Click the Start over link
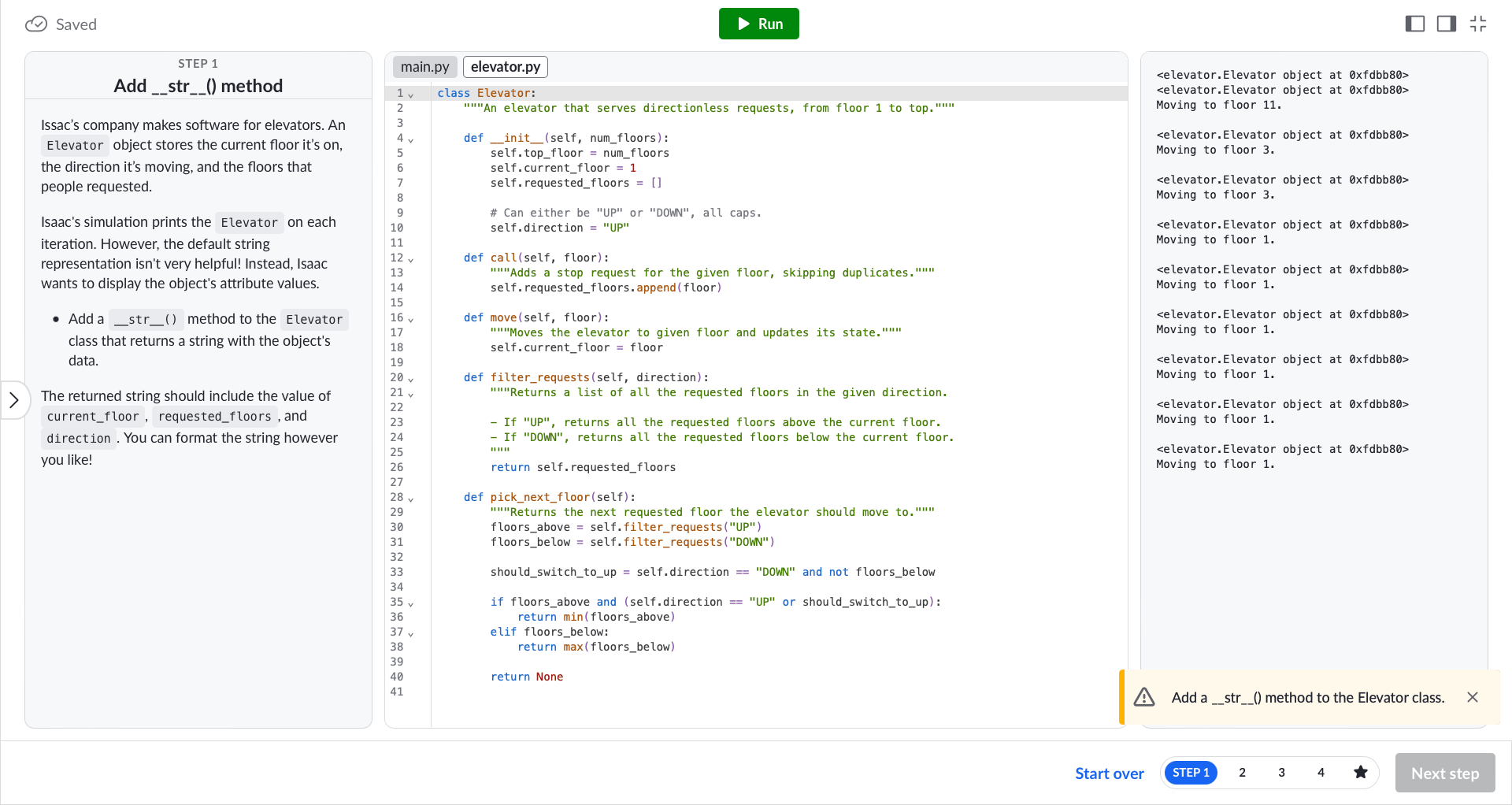 (1109, 773)
